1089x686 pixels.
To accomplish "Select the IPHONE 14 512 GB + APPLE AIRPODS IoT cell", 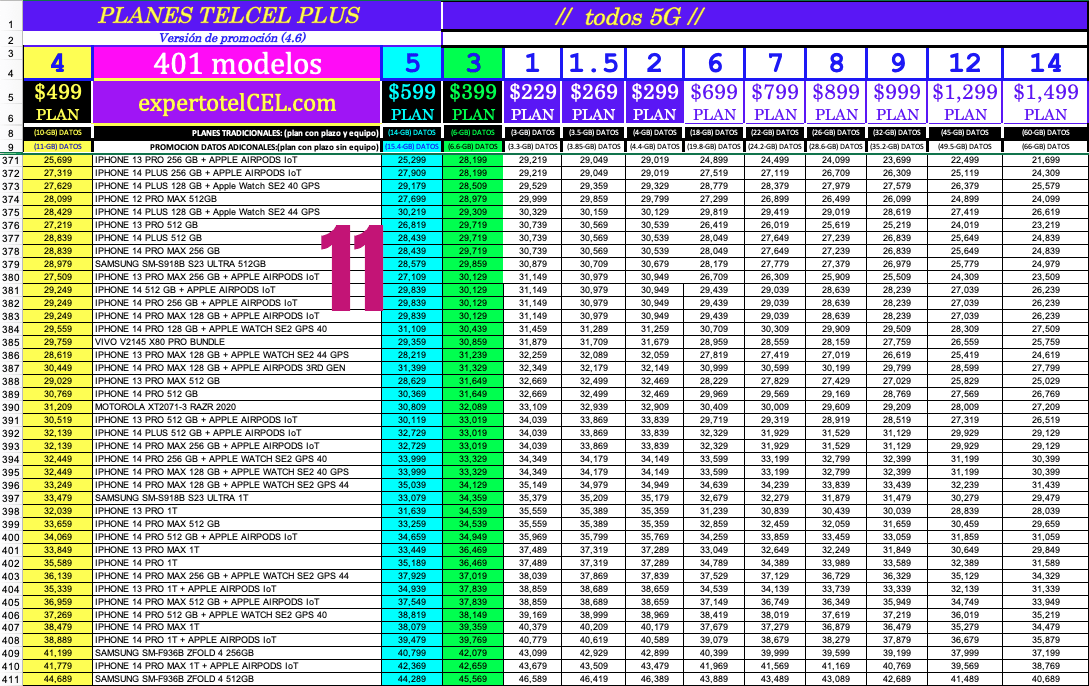I will [237, 290].
